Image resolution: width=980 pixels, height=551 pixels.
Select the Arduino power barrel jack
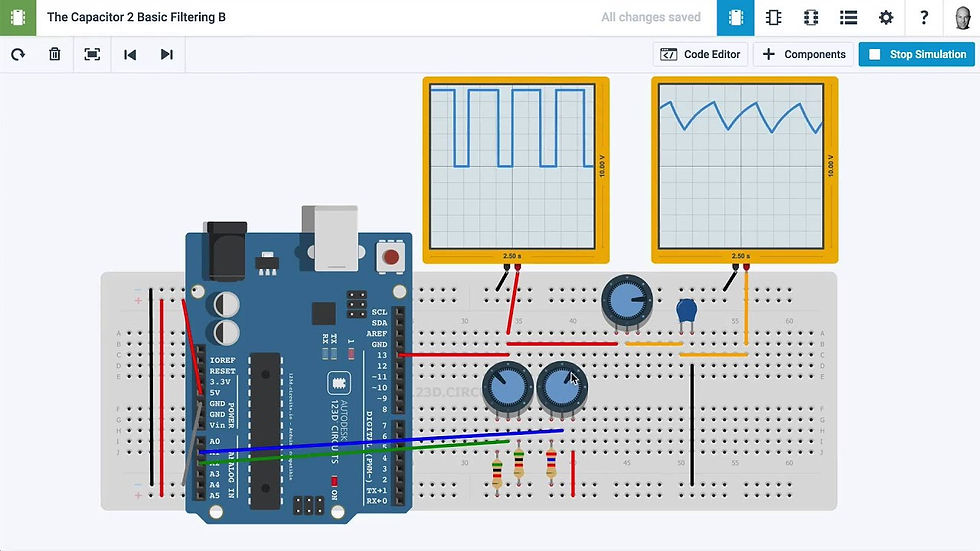coord(226,251)
